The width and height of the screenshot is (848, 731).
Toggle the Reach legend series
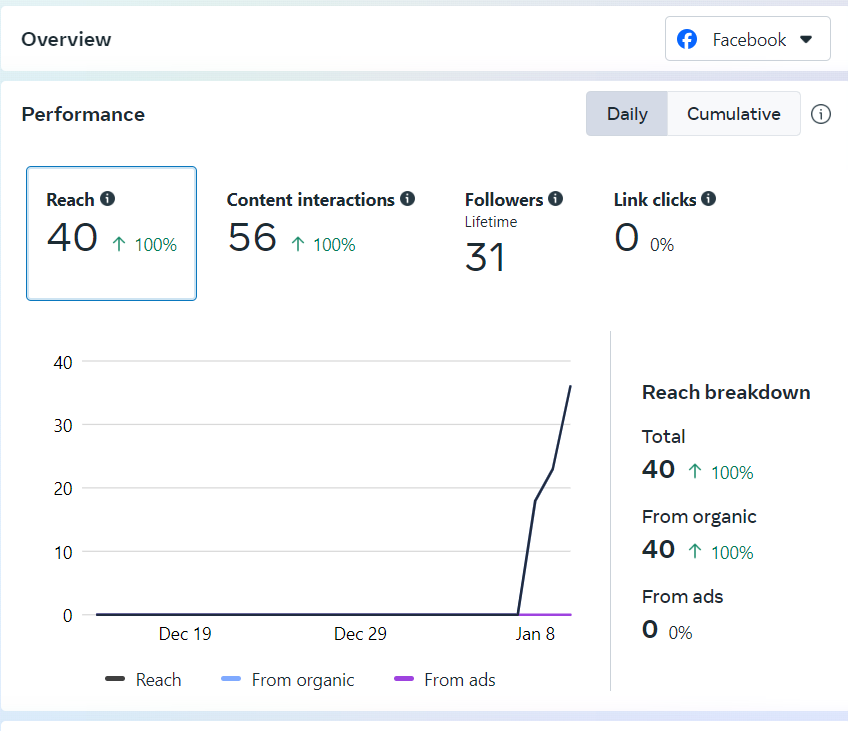click(x=144, y=680)
